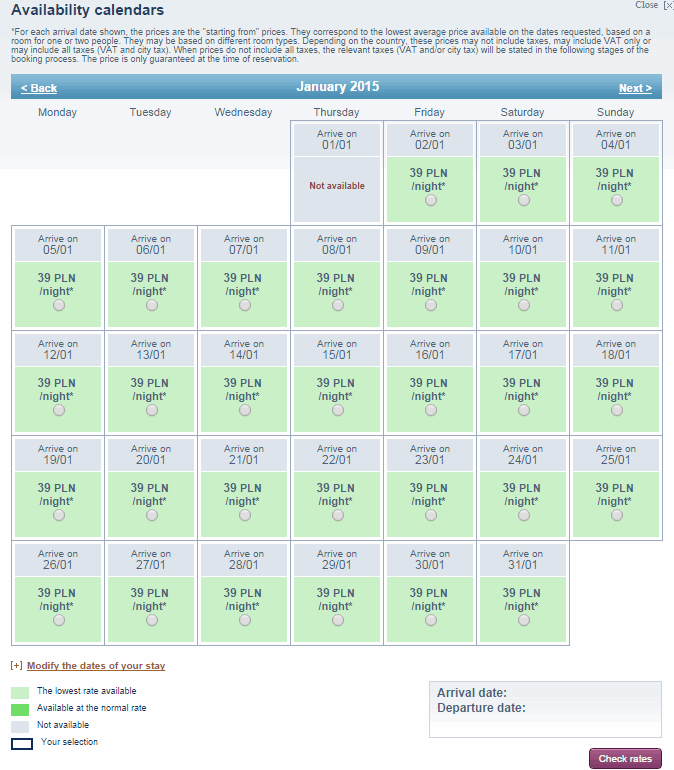Select arrival on 13/01 radio button
Image resolution: width=674 pixels, height=770 pixels.
(152, 411)
